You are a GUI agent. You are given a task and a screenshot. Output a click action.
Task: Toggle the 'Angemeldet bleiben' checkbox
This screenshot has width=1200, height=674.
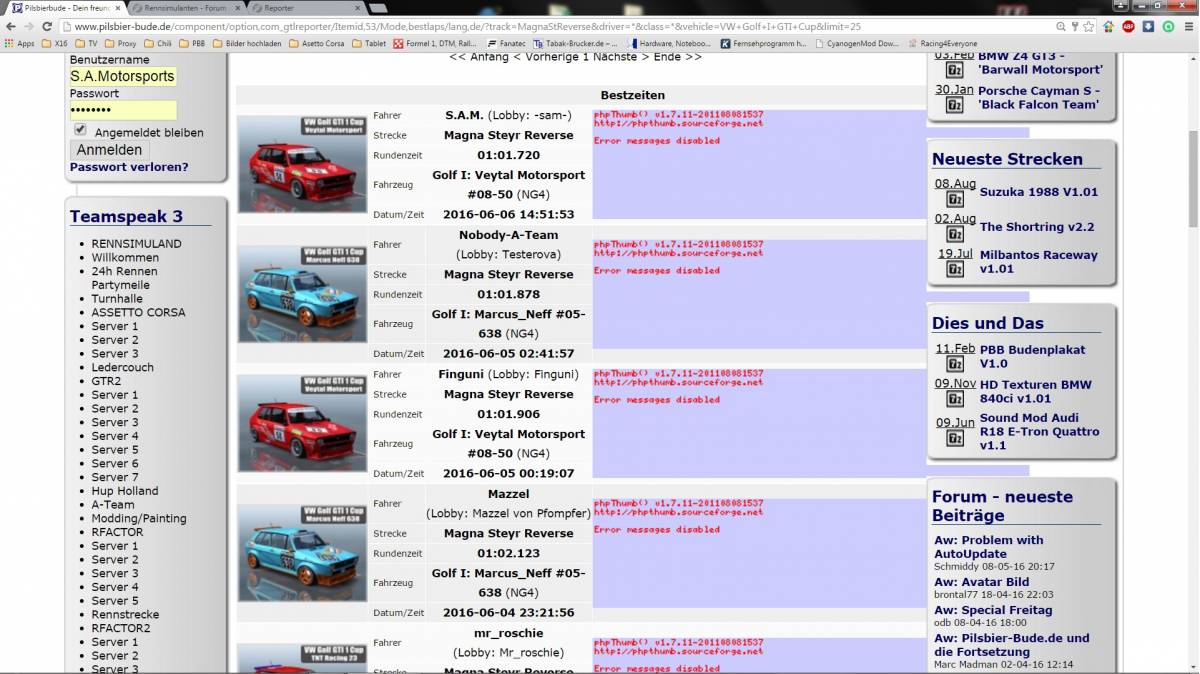[x=80, y=131]
